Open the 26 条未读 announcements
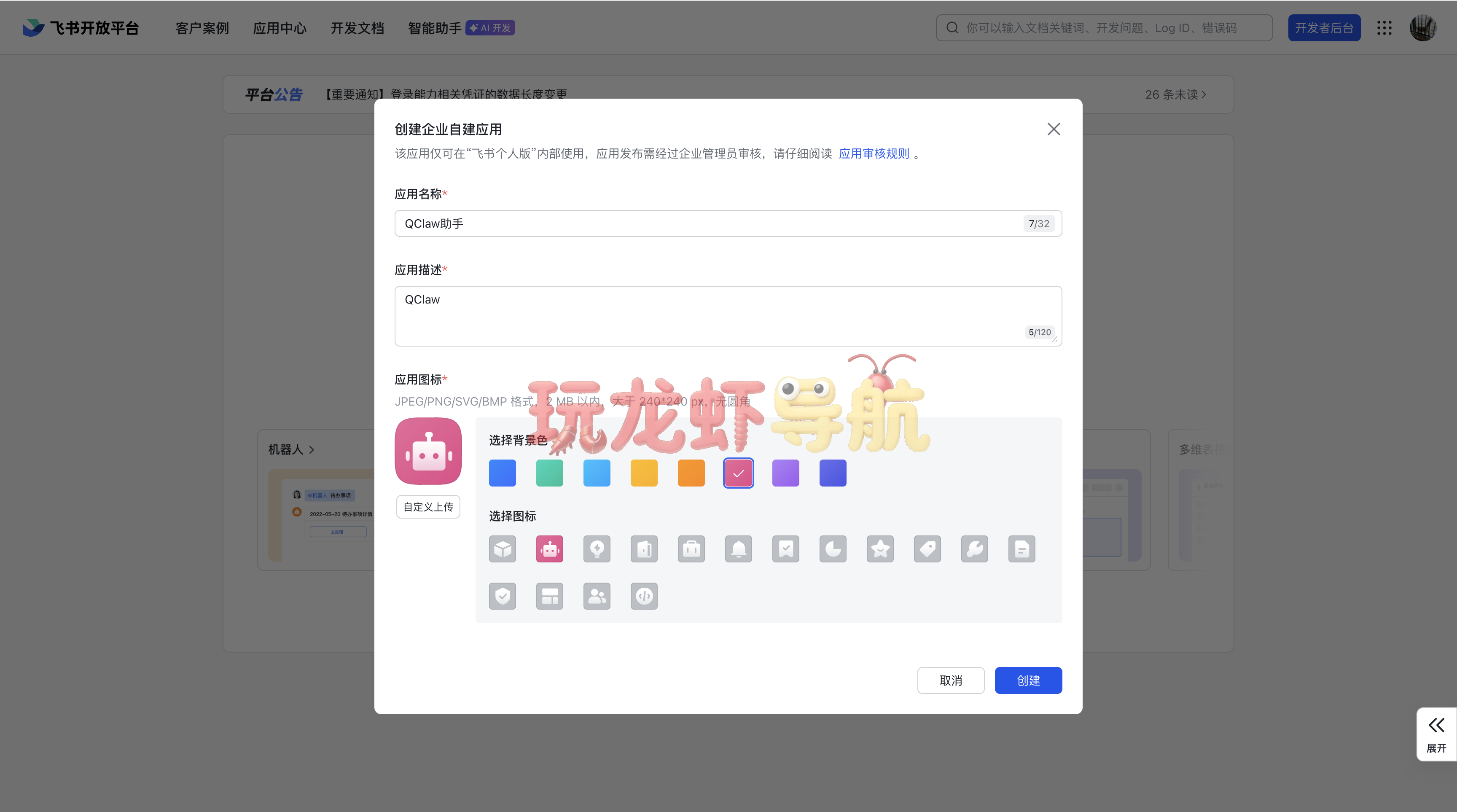 click(1175, 94)
